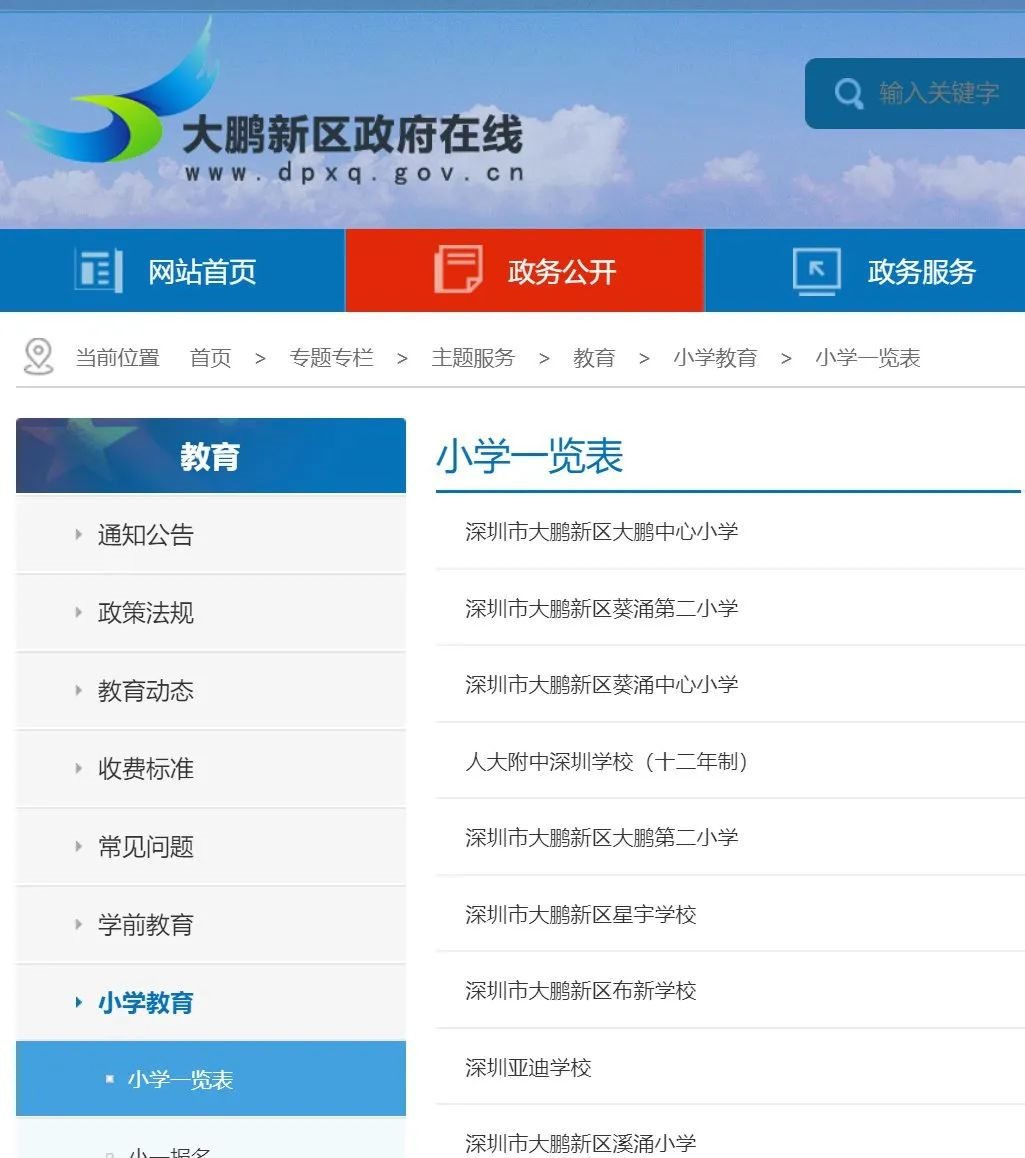
Task: Open 教育动态 in the sidebar
Action: (145, 691)
